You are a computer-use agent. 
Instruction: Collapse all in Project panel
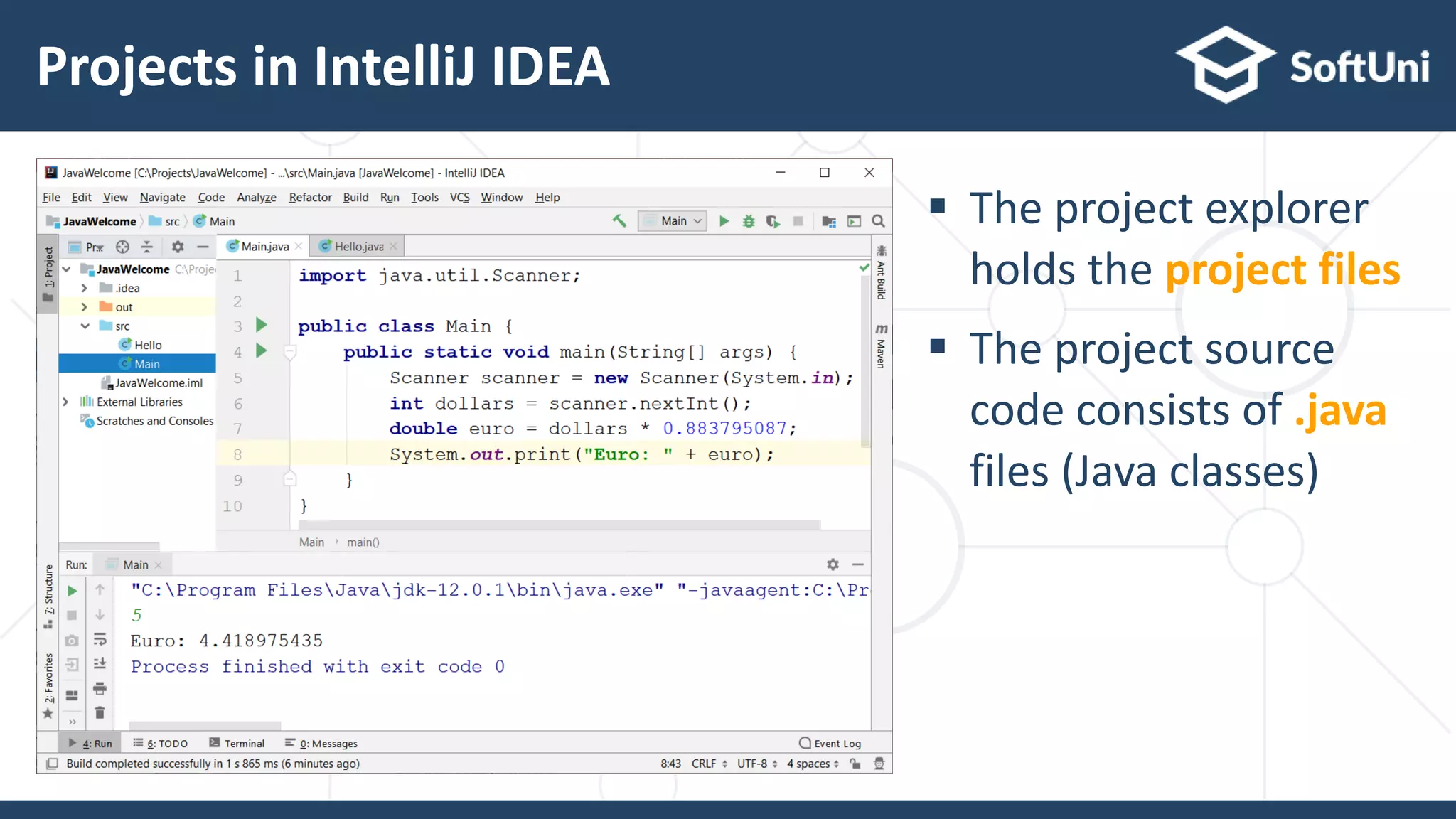[x=147, y=247]
